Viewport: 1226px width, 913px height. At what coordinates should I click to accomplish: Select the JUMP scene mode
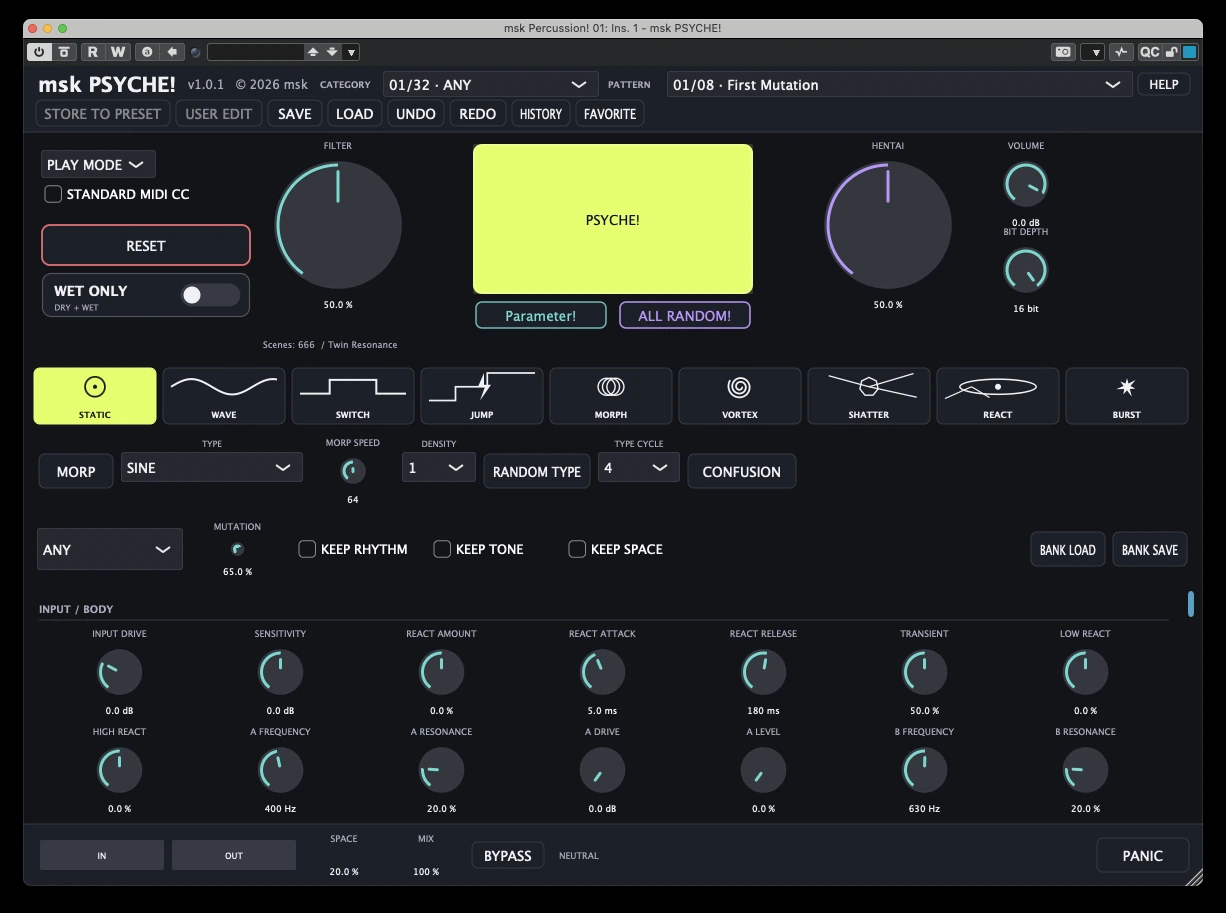click(x=482, y=396)
